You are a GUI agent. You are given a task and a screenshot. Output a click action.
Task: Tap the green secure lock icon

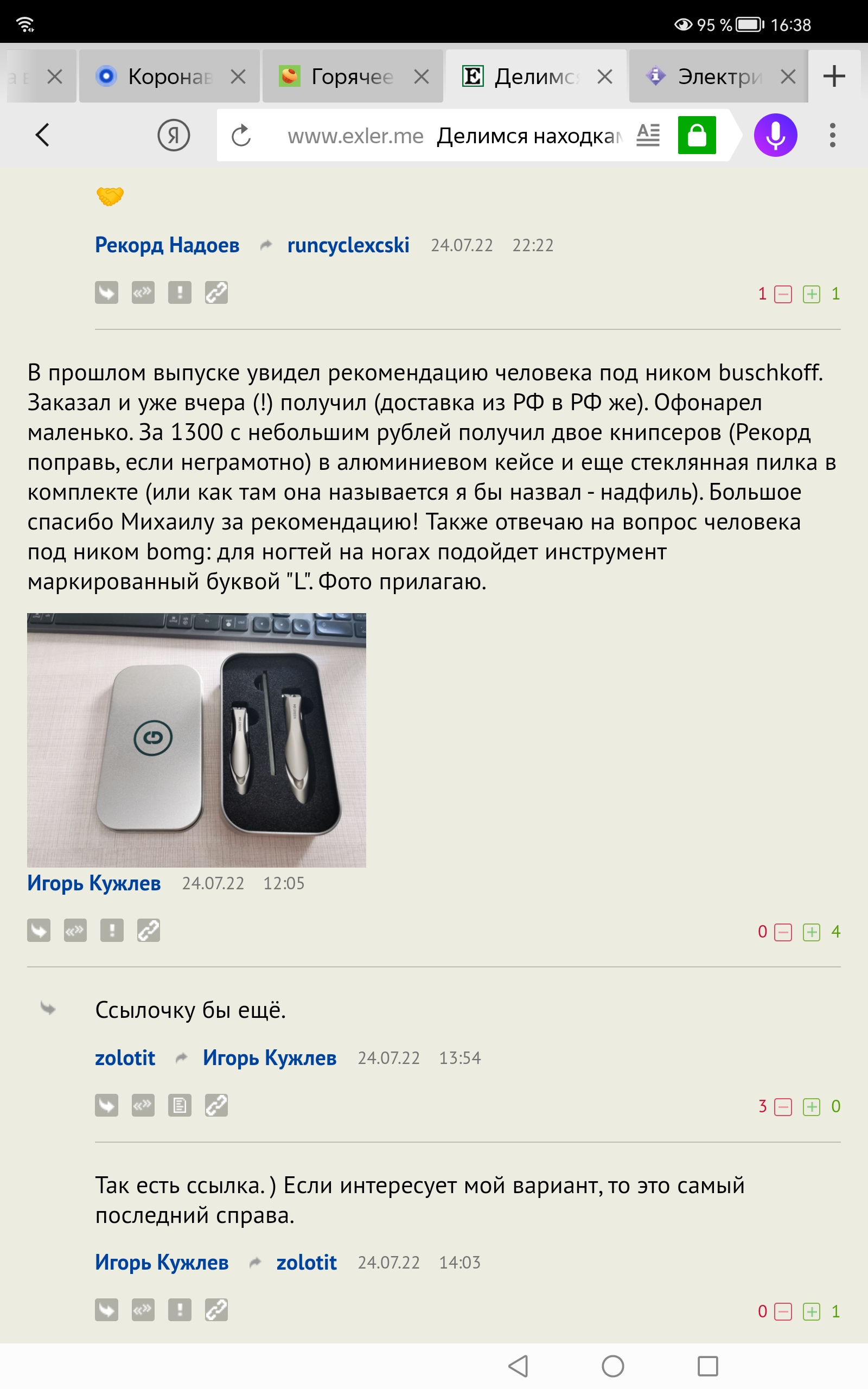697,136
